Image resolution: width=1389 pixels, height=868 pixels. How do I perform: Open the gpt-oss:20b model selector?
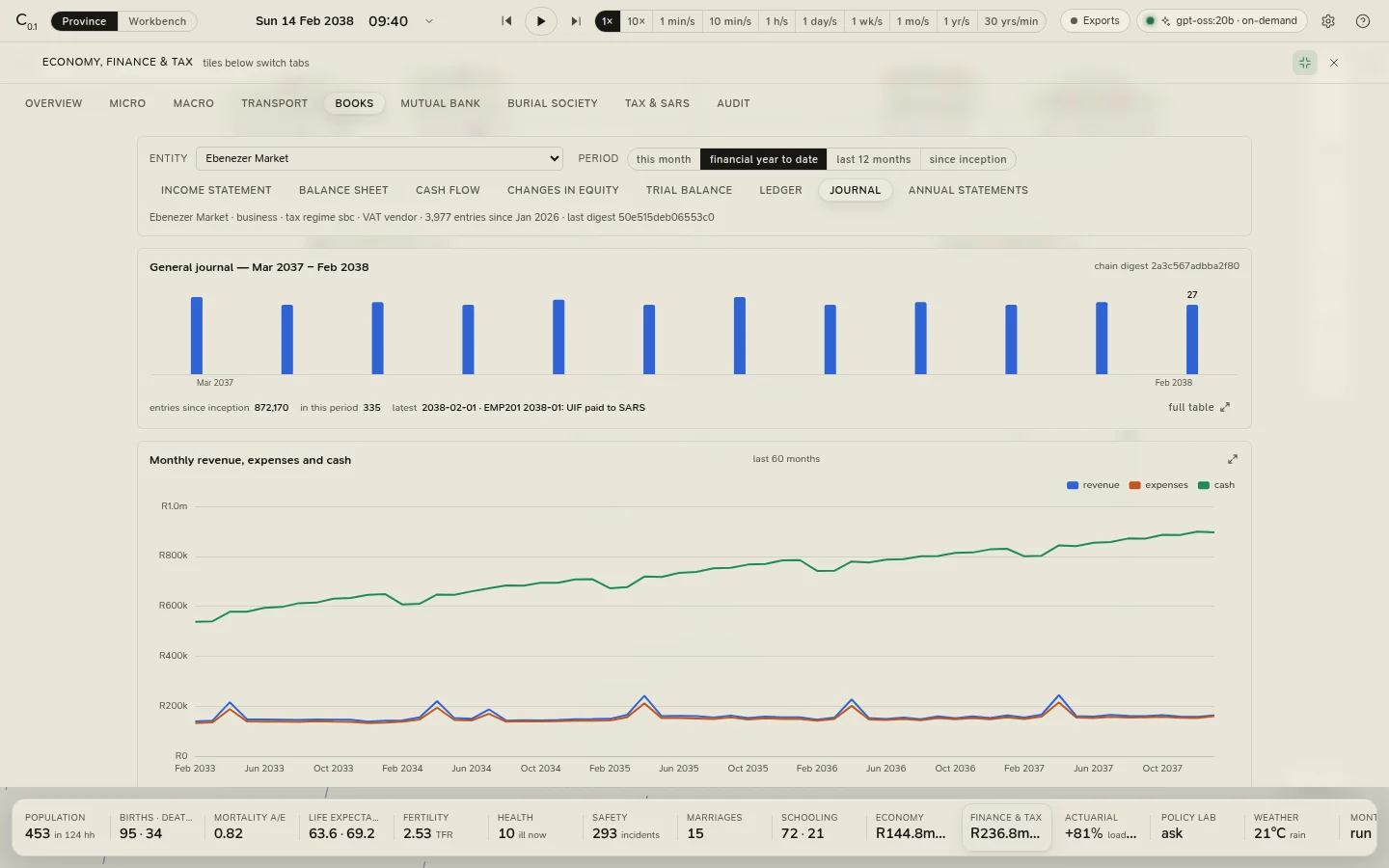point(1222,21)
